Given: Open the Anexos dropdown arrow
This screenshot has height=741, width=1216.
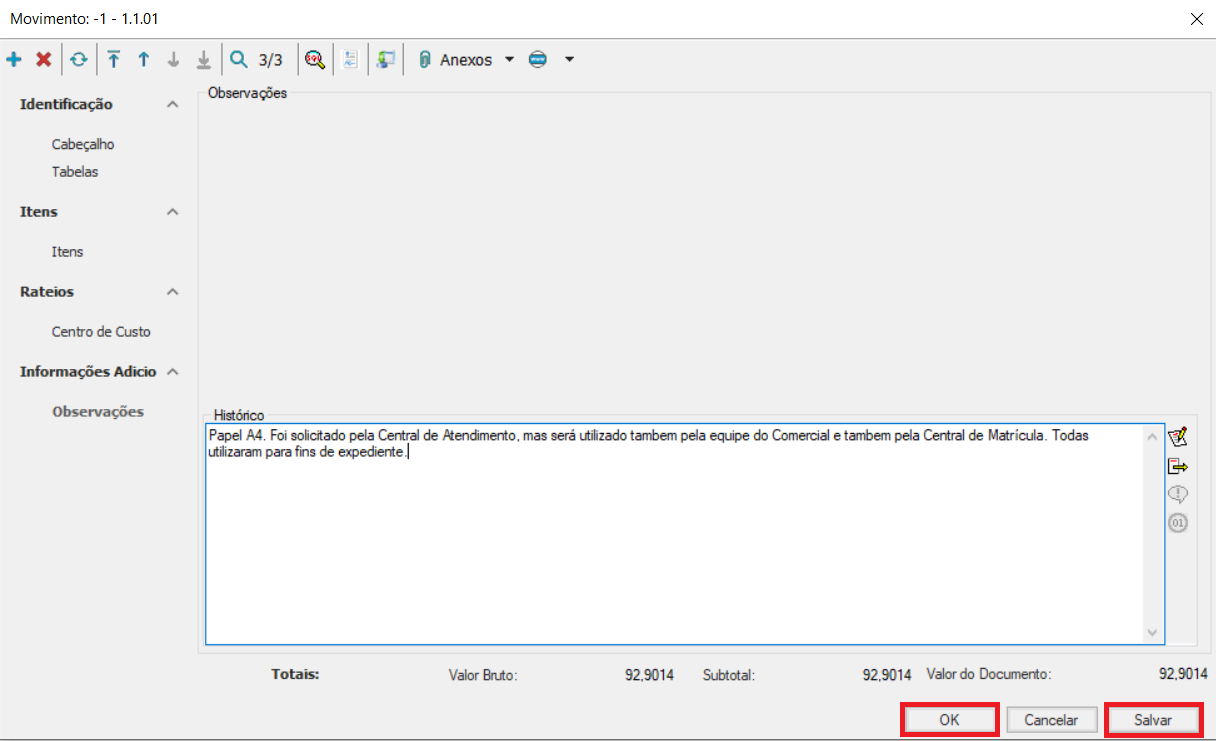Looking at the screenshot, I should pyautogui.click(x=509, y=60).
